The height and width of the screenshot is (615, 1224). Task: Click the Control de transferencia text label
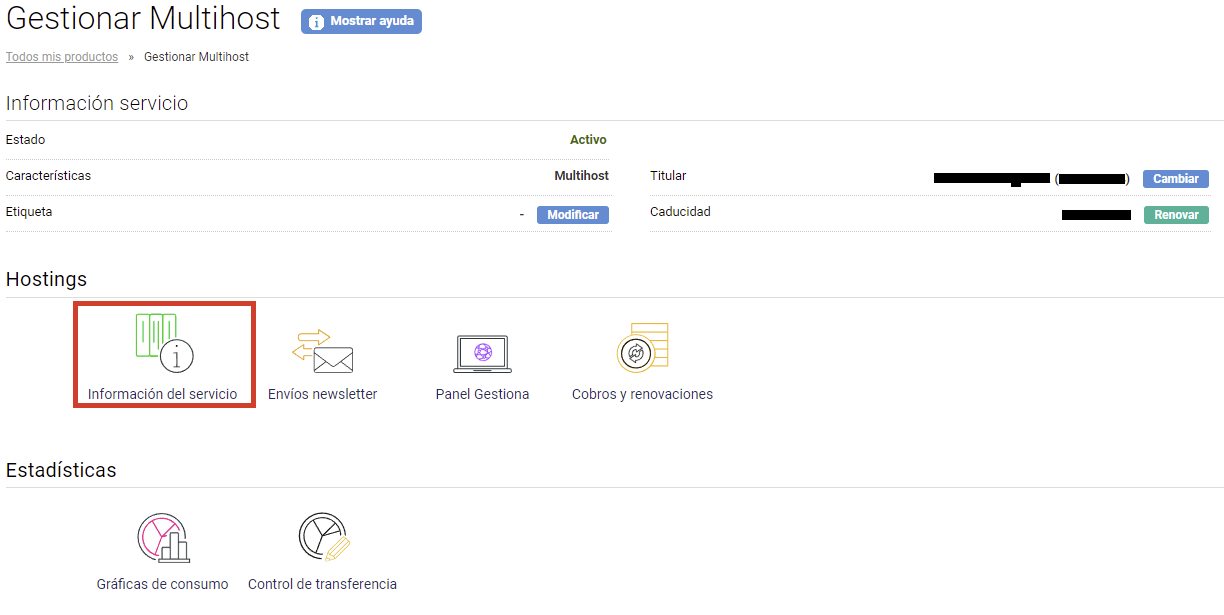click(x=322, y=584)
